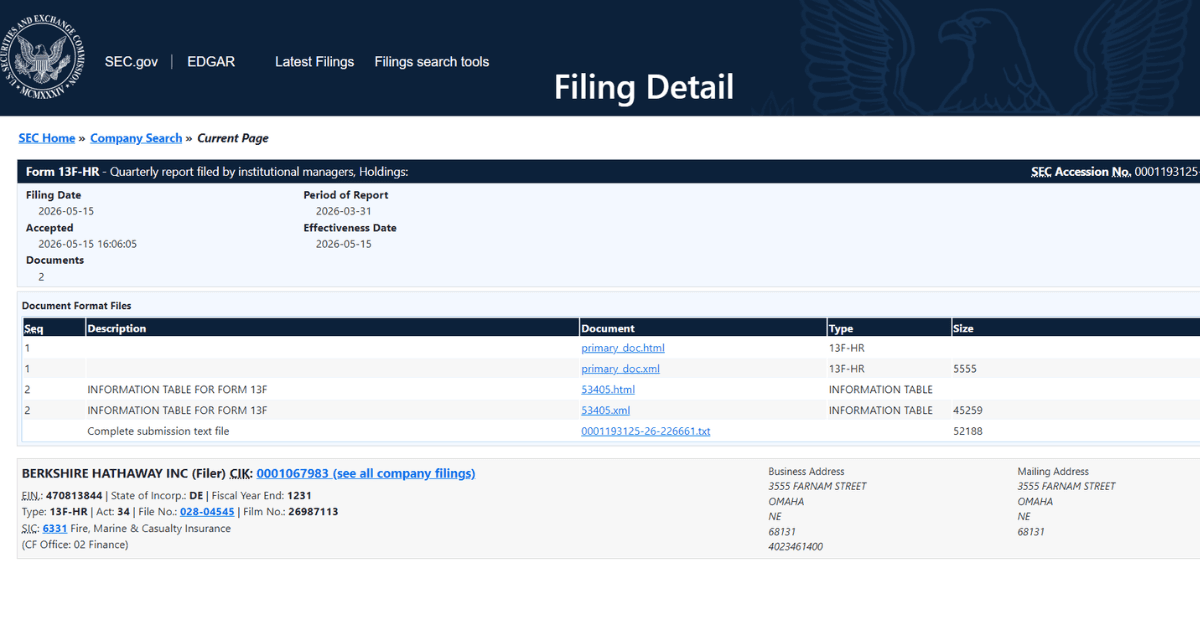Viewport: 1200px width, 630px height.
Task: Open the EDGAR header link
Action: (x=211, y=62)
